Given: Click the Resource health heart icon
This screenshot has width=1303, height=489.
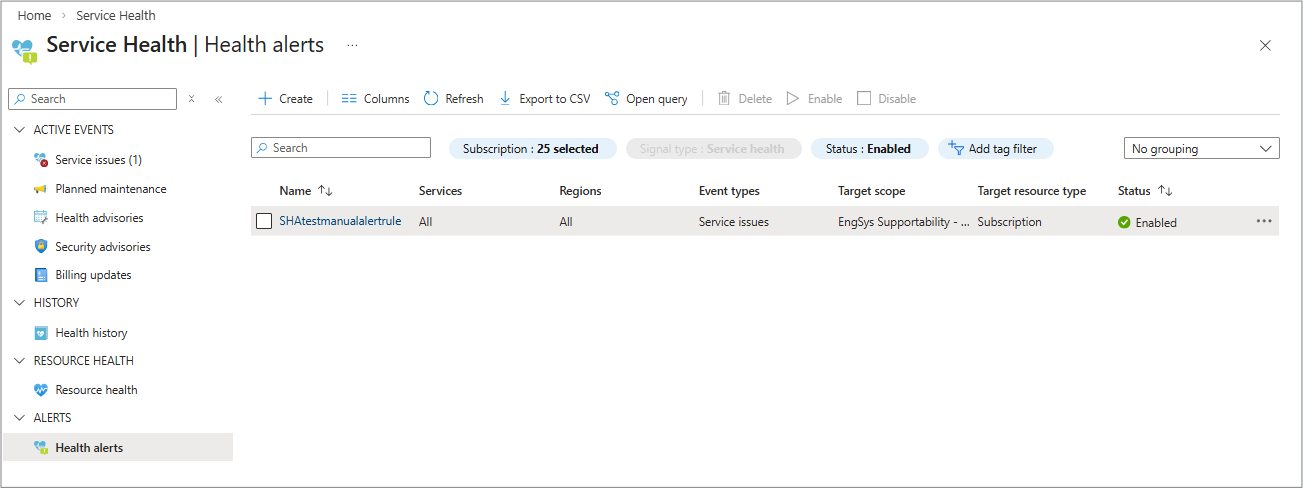Looking at the screenshot, I should click(41, 390).
